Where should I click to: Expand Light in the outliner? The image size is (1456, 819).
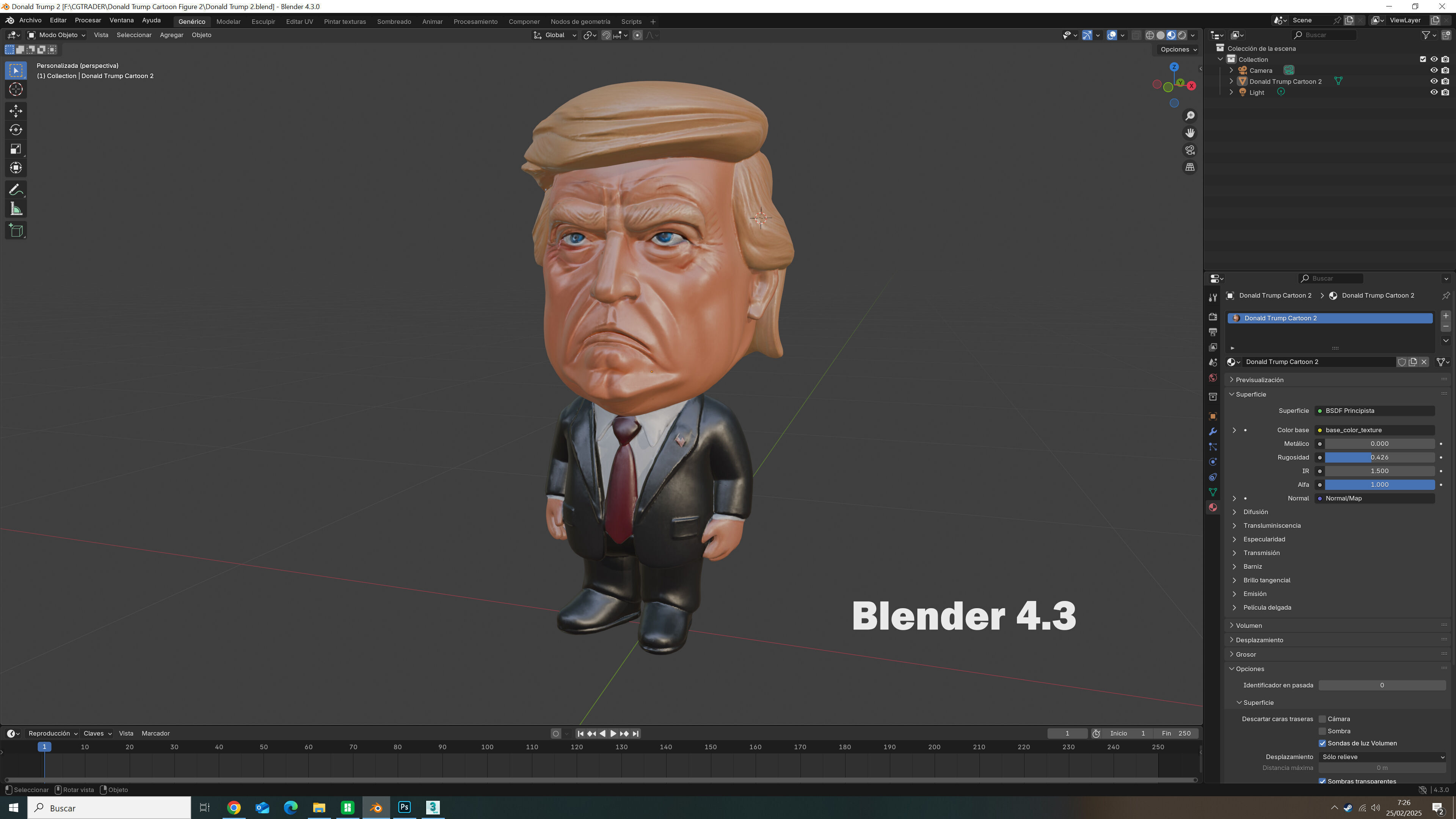[1232, 93]
